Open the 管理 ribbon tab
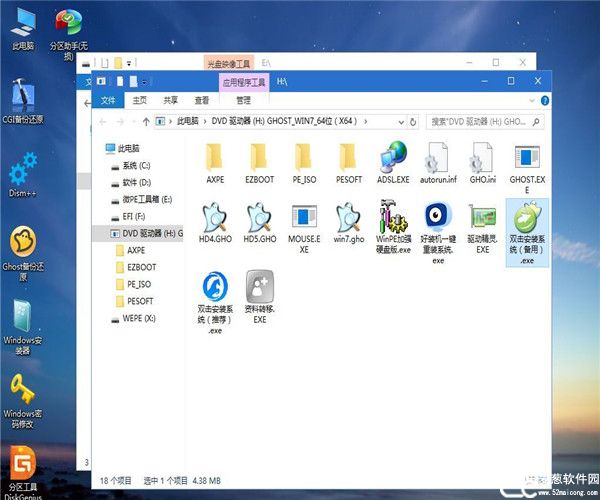 pos(244,100)
